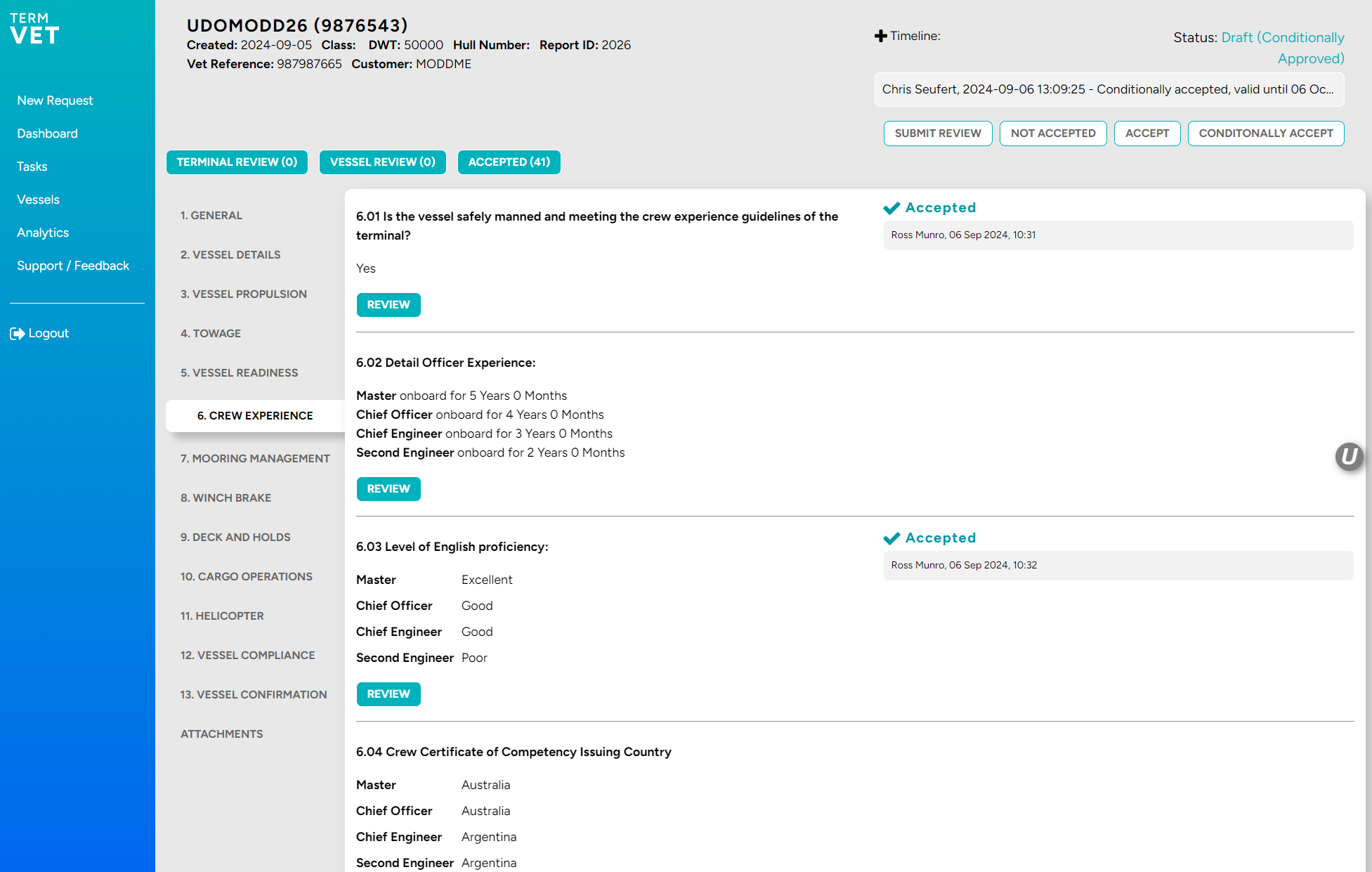Click the ACCEPT button
Screen dimensions: 1372x872
(x=1147, y=134)
